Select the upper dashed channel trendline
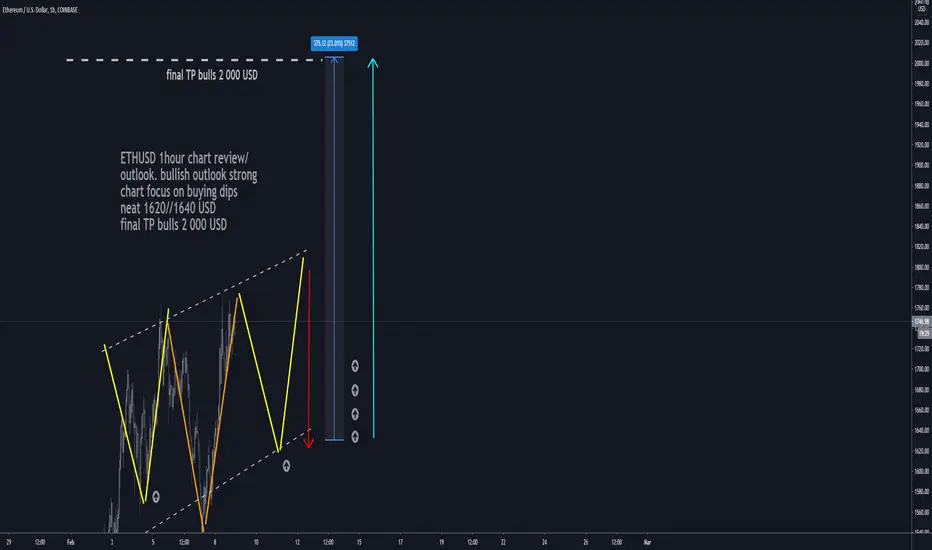932x550 pixels. [204, 300]
